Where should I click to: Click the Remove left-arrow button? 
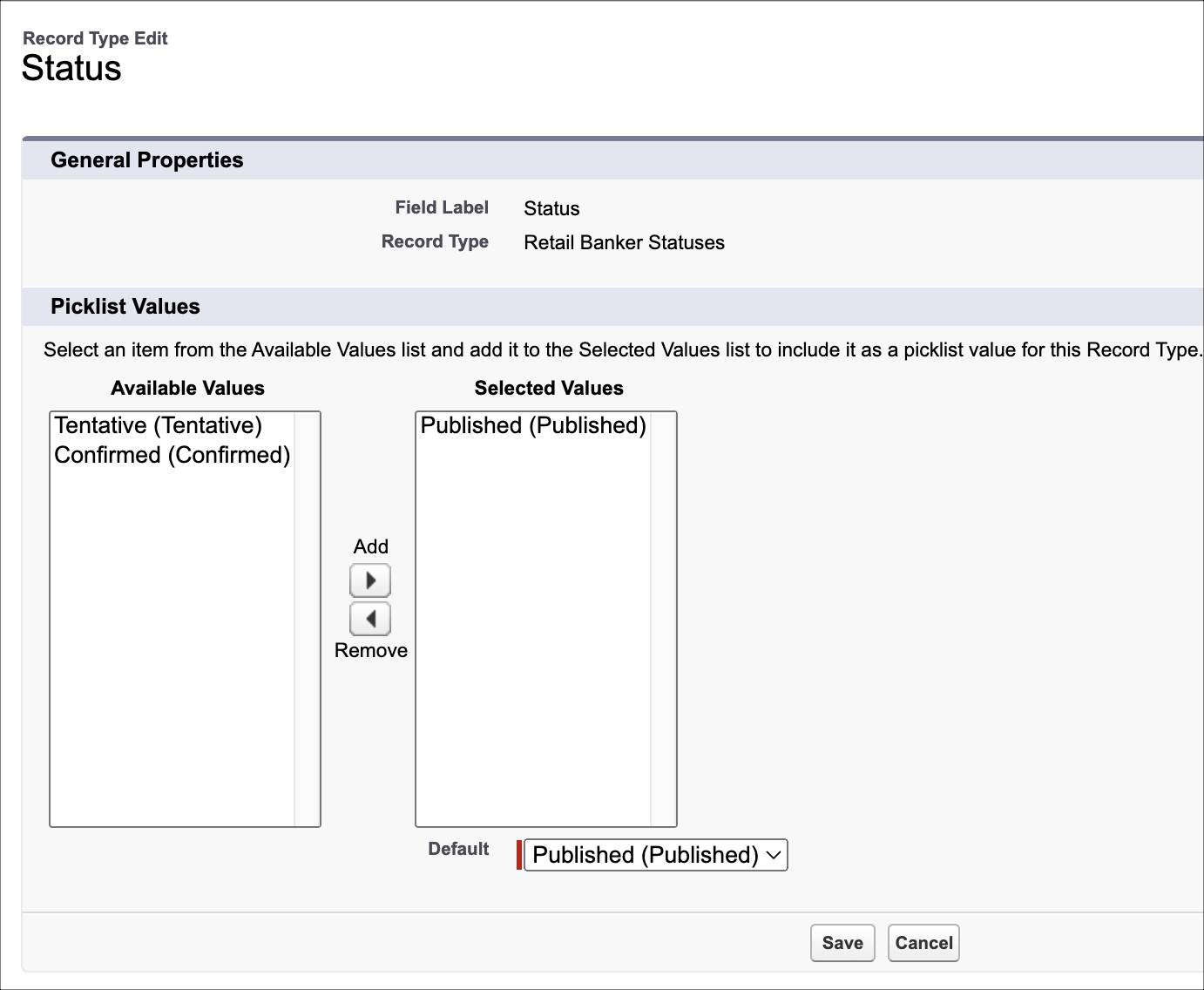click(x=370, y=619)
